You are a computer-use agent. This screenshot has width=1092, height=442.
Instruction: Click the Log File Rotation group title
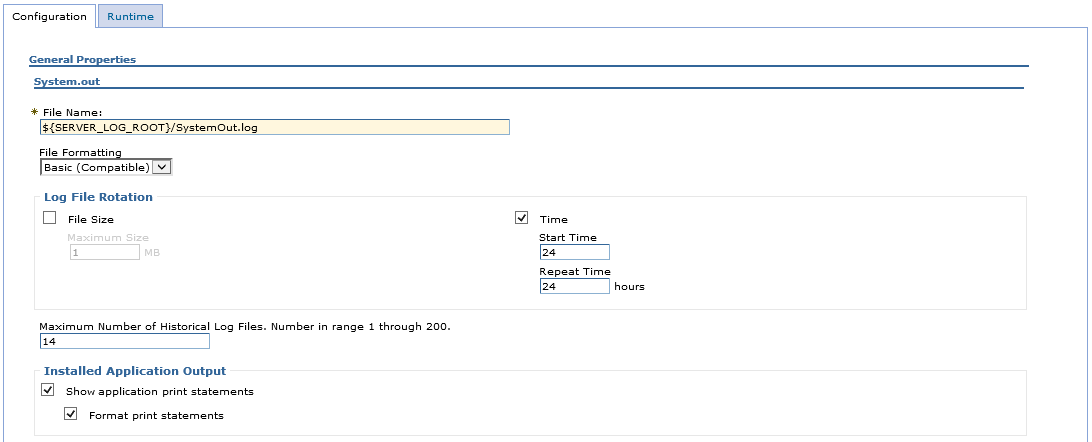(98, 197)
